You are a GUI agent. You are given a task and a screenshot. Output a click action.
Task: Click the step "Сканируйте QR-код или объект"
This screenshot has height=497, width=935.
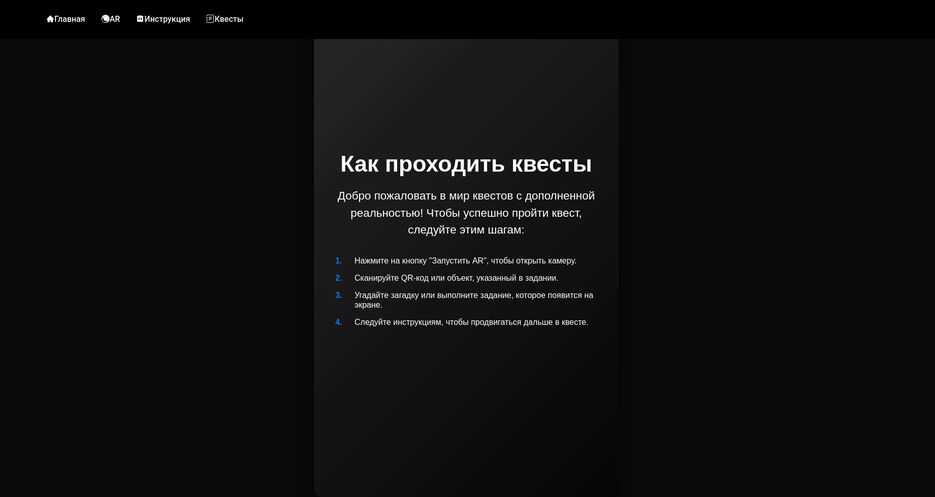click(x=456, y=278)
